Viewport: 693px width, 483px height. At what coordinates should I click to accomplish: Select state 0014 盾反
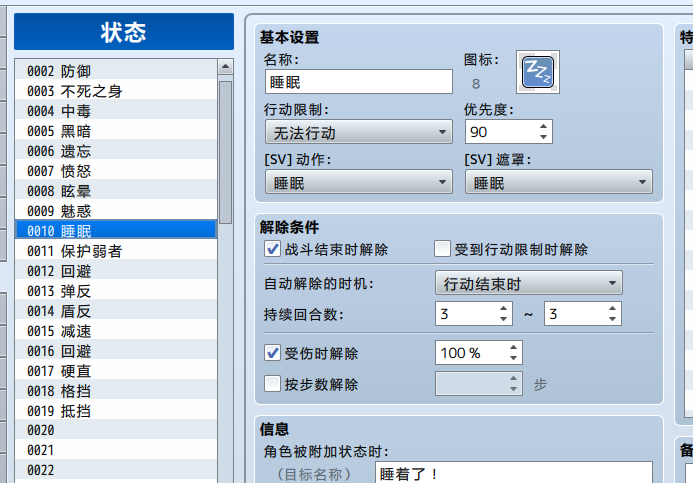[116, 311]
